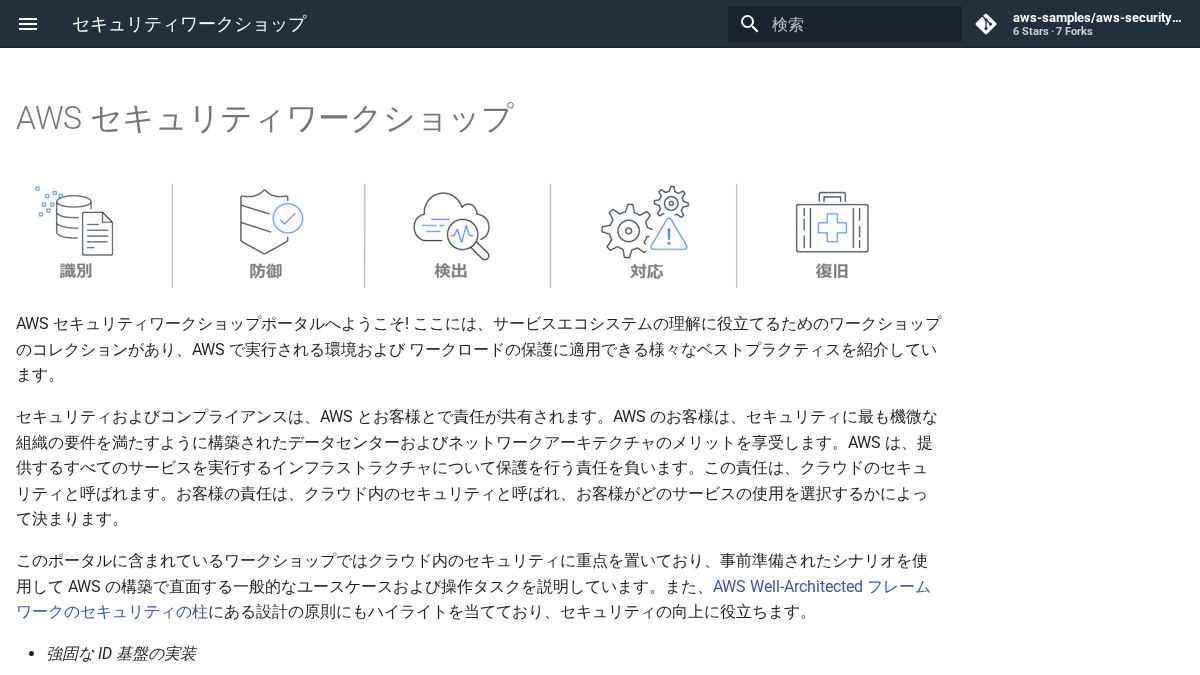Image resolution: width=1200 pixels, height=675 pixels.
Task: Click the 6 Stars · 7 Forks text
Action: coord(1052,32)
